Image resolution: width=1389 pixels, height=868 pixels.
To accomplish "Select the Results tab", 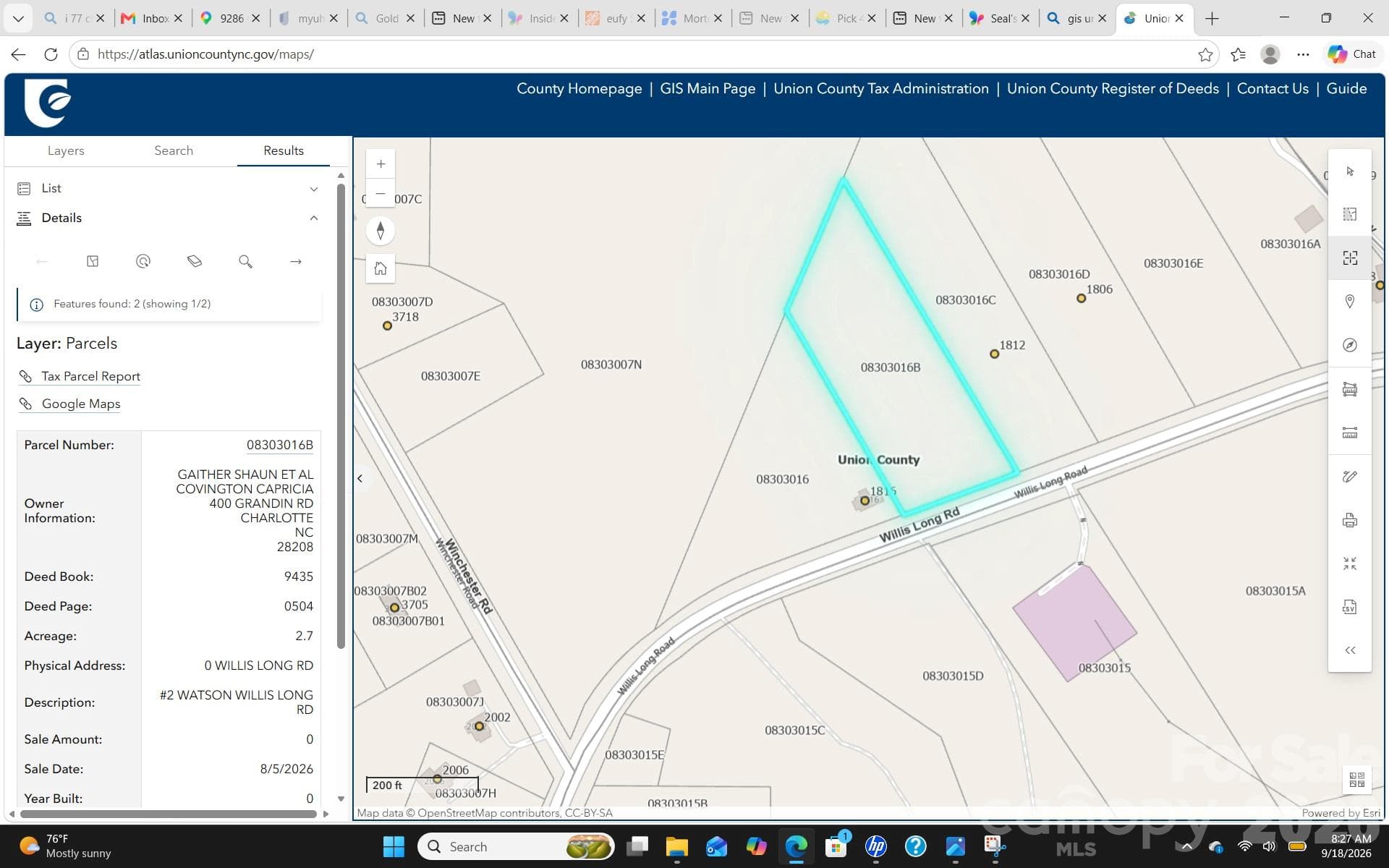I will pos(284,150).
